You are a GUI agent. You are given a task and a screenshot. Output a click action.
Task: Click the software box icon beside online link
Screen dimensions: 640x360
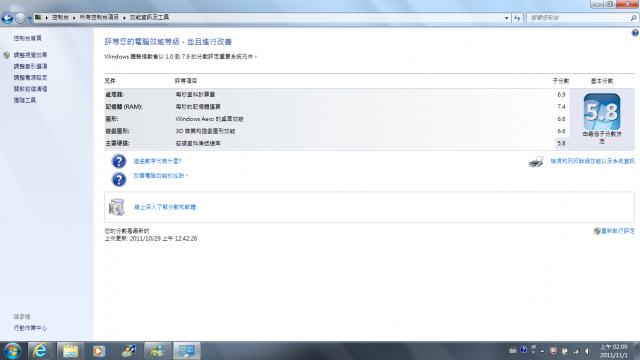pyautogui.click(x=117, y=207)
